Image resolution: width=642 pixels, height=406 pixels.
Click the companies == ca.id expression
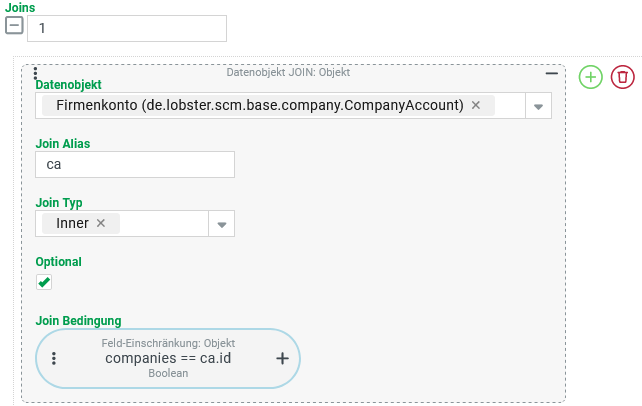click(x=168, y=358)
